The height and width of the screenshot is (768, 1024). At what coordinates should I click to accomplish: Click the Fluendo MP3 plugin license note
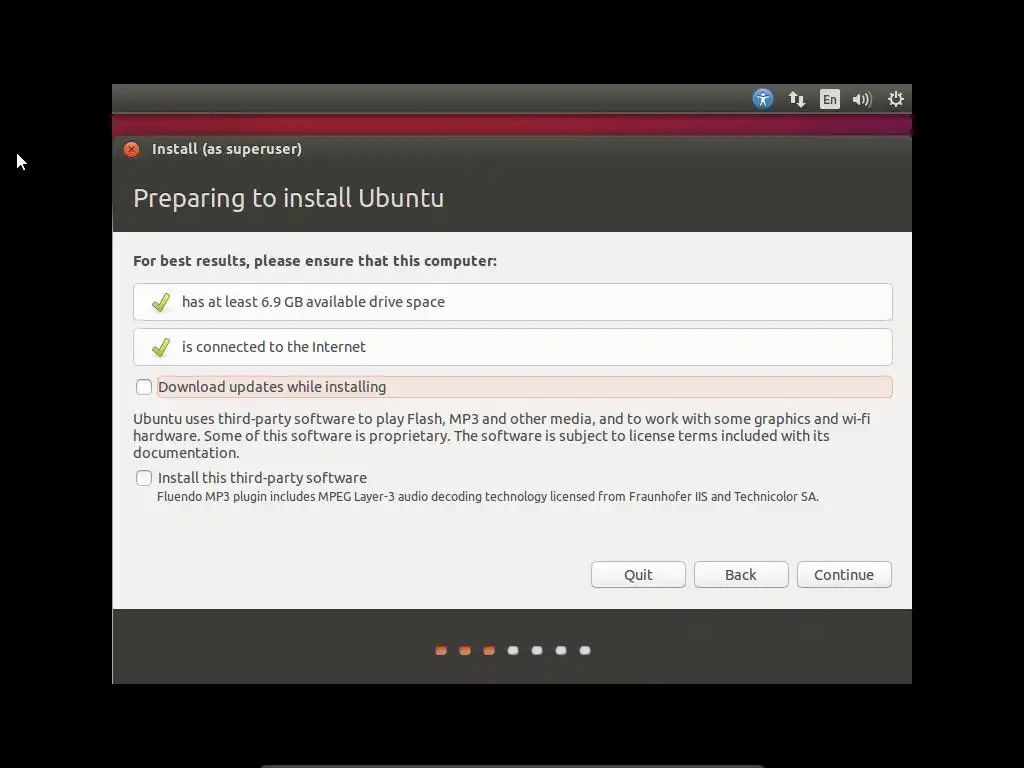tap(487, 497)
